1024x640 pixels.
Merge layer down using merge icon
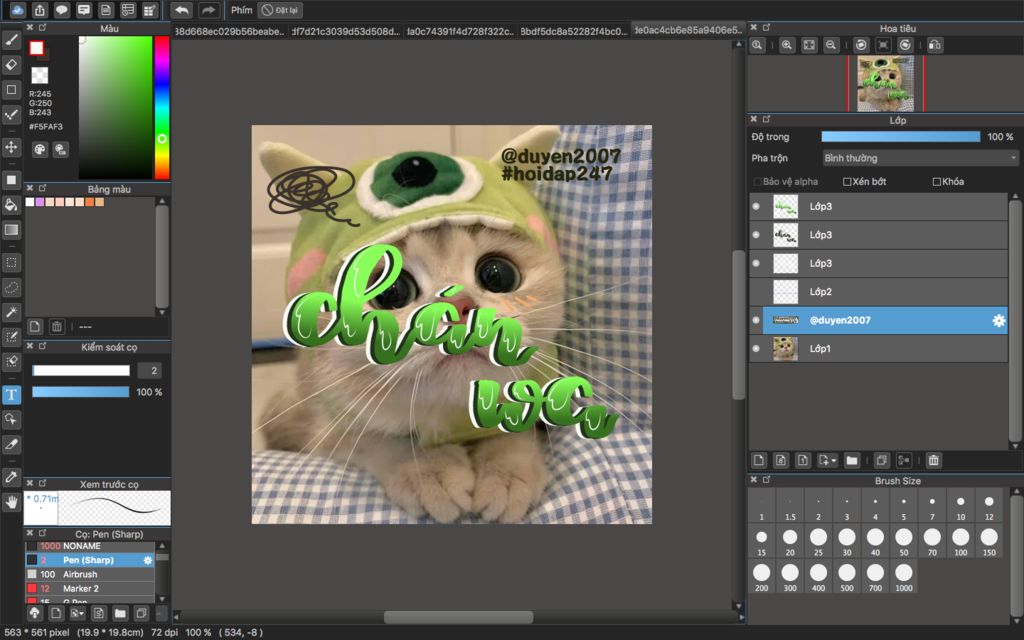coord(904,460)
